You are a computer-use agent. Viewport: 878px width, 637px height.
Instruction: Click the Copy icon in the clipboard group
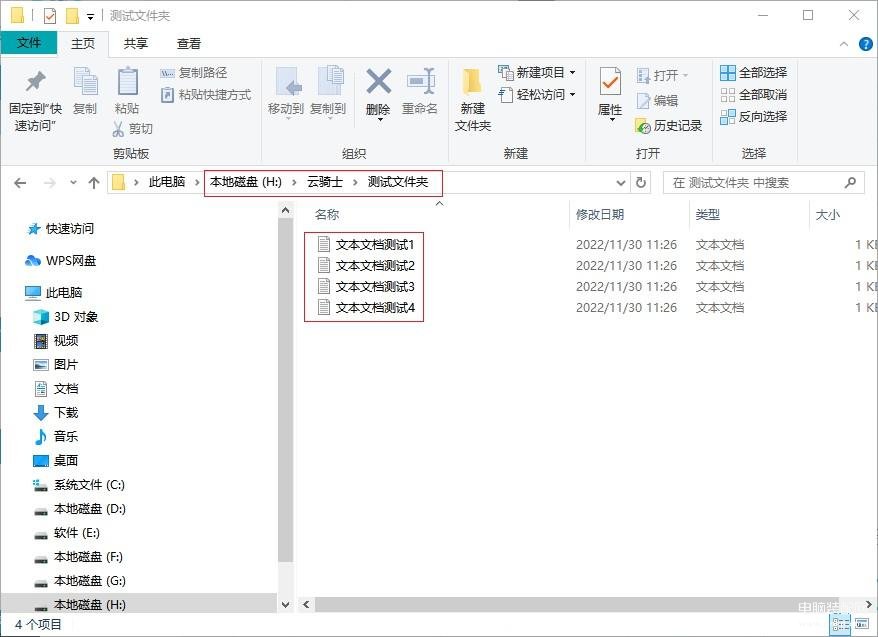(x=86, y=82)
